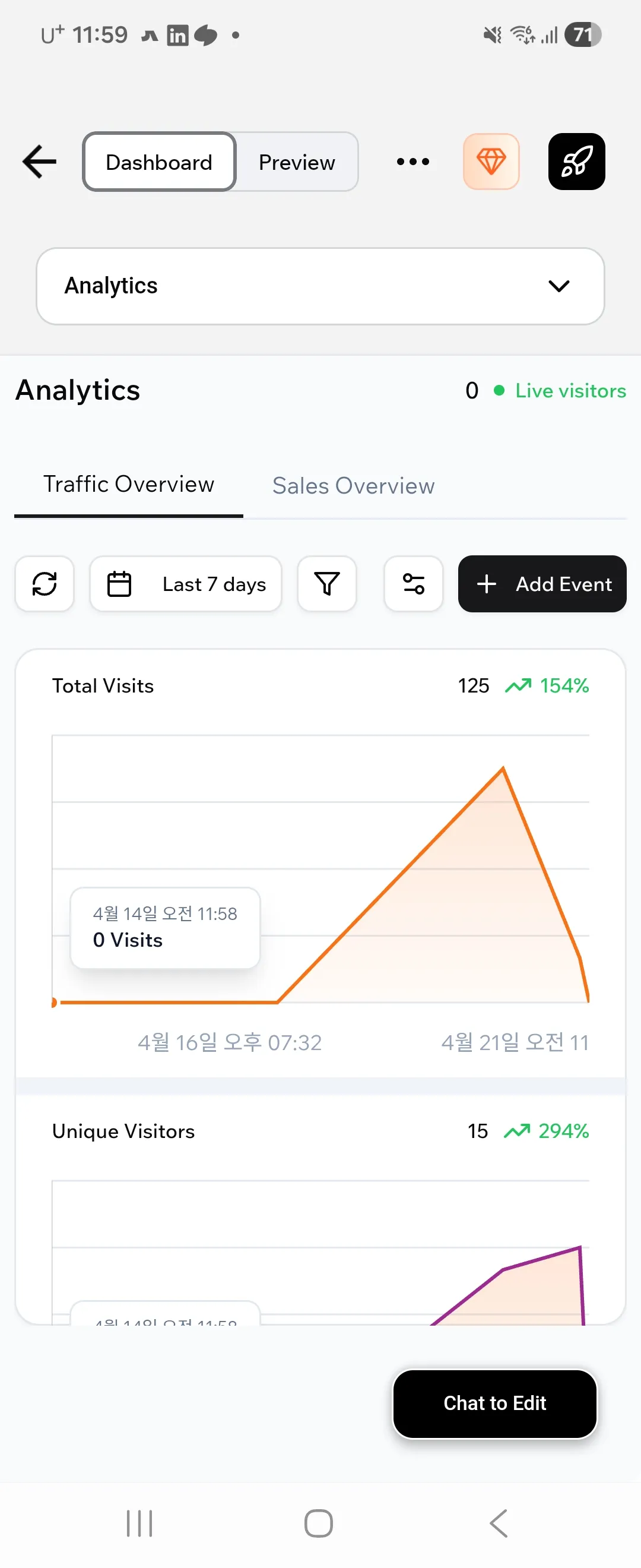Tap the Android recent apps icon
Screen dimensions: 641x1568
(139, 1523)
